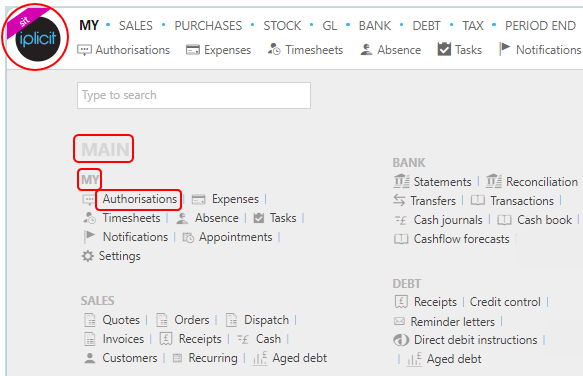This screenshot has height=376, width=583.
Task: Open Expenses link under MY section
Action: (x=235, y=199)
